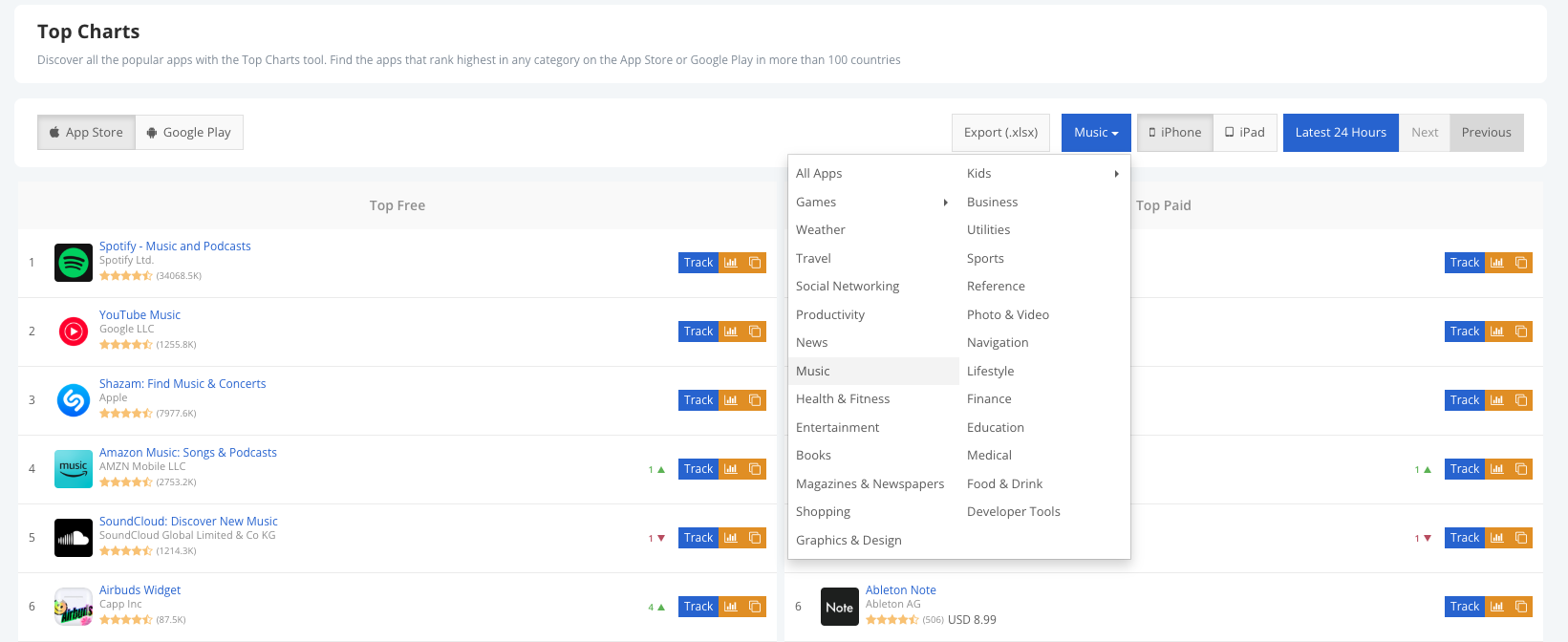Choose Graphics & Design category
This screenshot has width=1568, height=642.
click(x=873, y=540)
